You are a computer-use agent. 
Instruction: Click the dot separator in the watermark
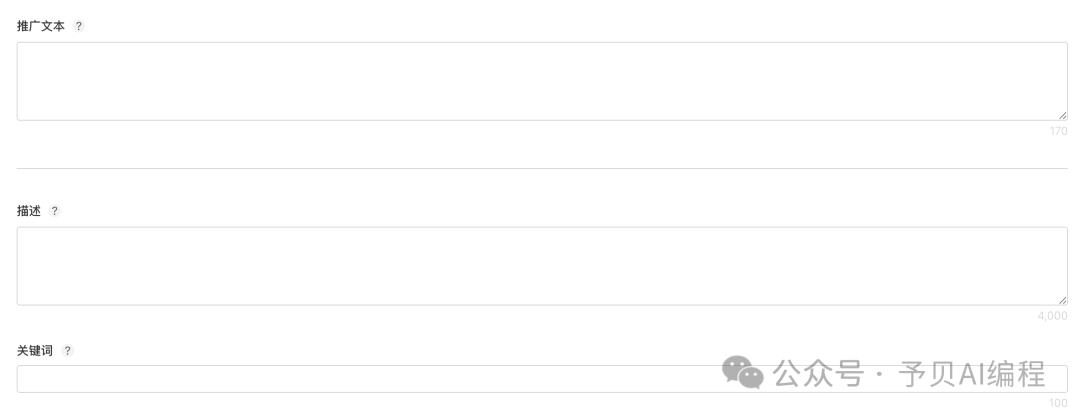878,375
